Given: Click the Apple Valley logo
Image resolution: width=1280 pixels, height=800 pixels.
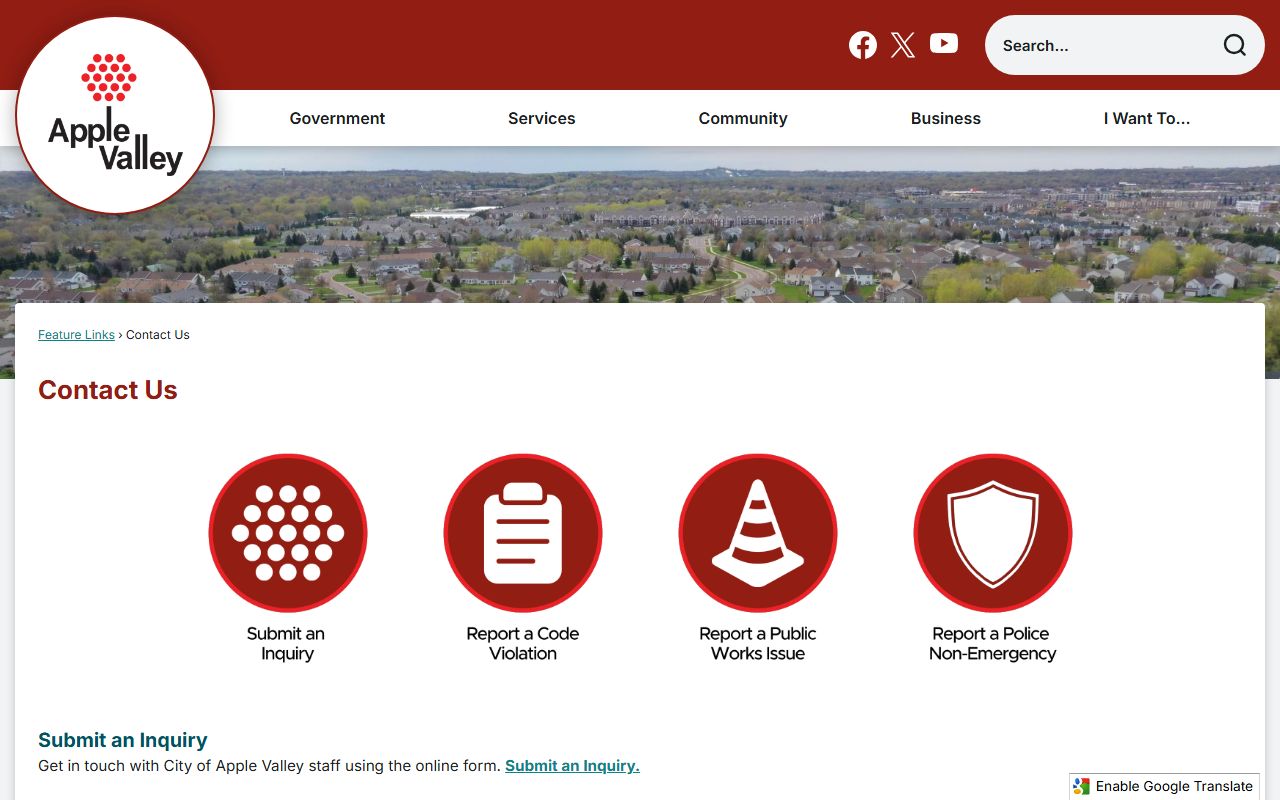Looking at the screenshot, I should tap(115, 115).
